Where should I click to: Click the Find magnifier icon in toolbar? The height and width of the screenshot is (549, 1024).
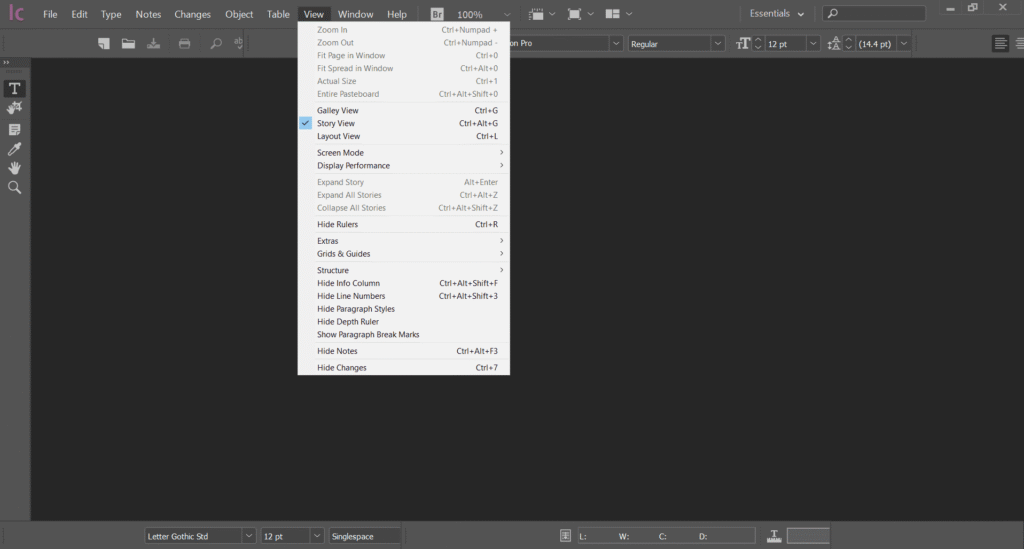coord(216,44)
